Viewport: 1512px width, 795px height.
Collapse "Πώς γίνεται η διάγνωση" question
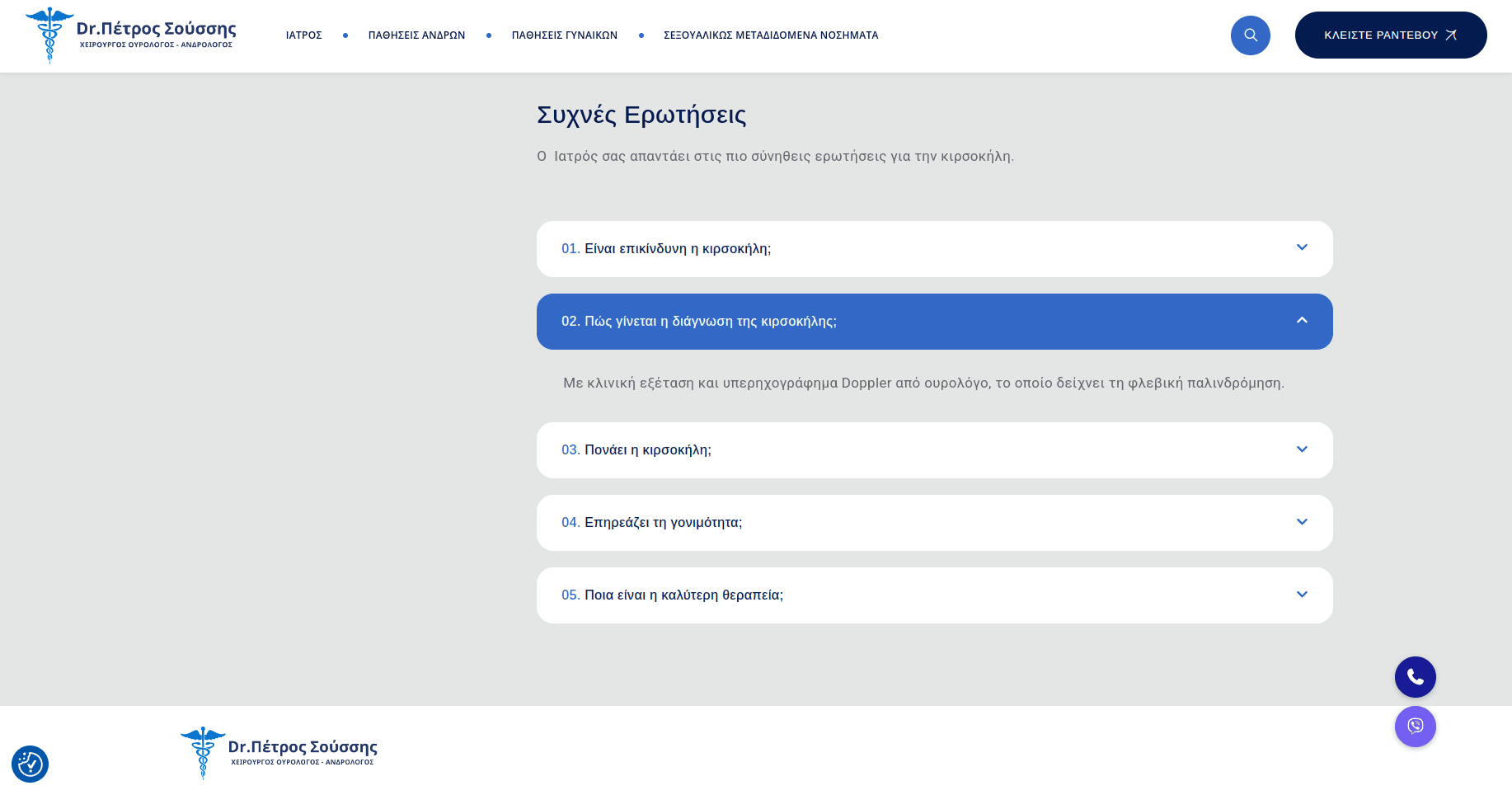tap(709, 322)
